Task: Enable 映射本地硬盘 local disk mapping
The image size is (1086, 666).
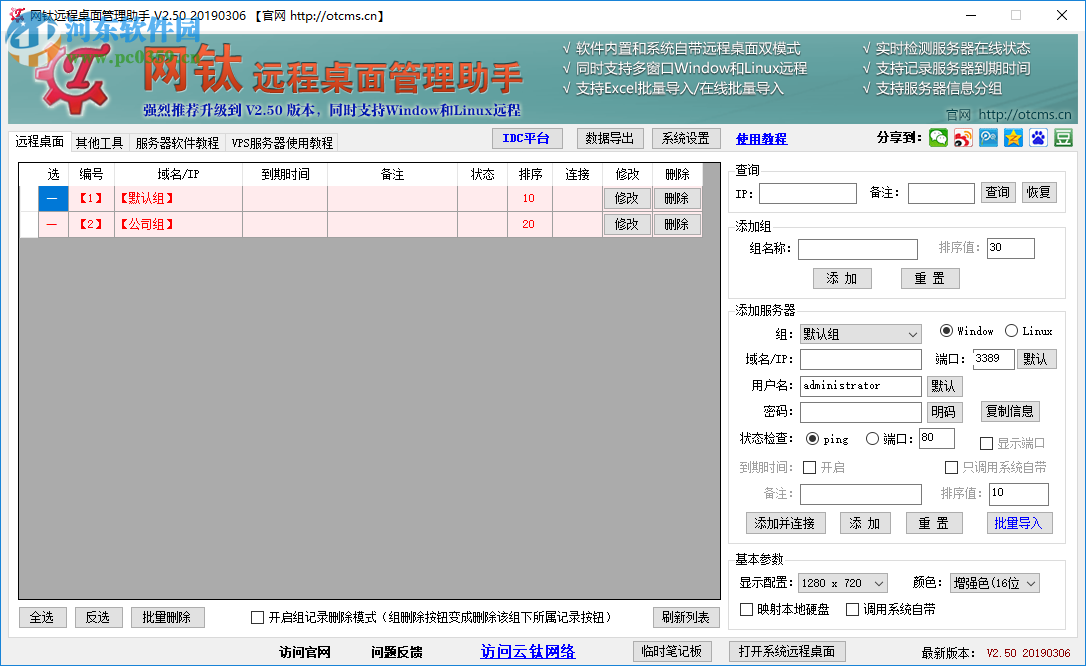Action: 746,608
